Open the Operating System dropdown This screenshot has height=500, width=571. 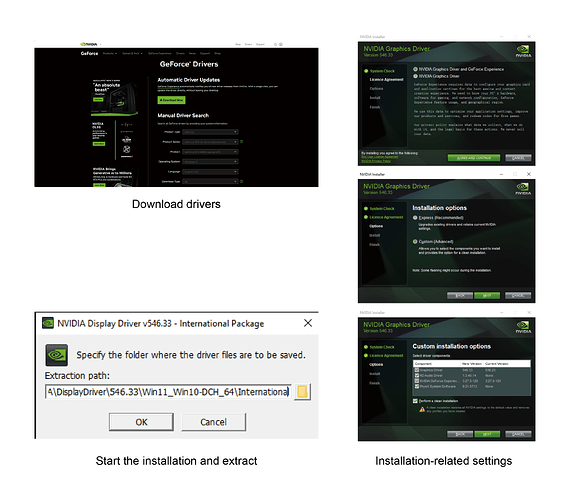click(x=210, y=161)
